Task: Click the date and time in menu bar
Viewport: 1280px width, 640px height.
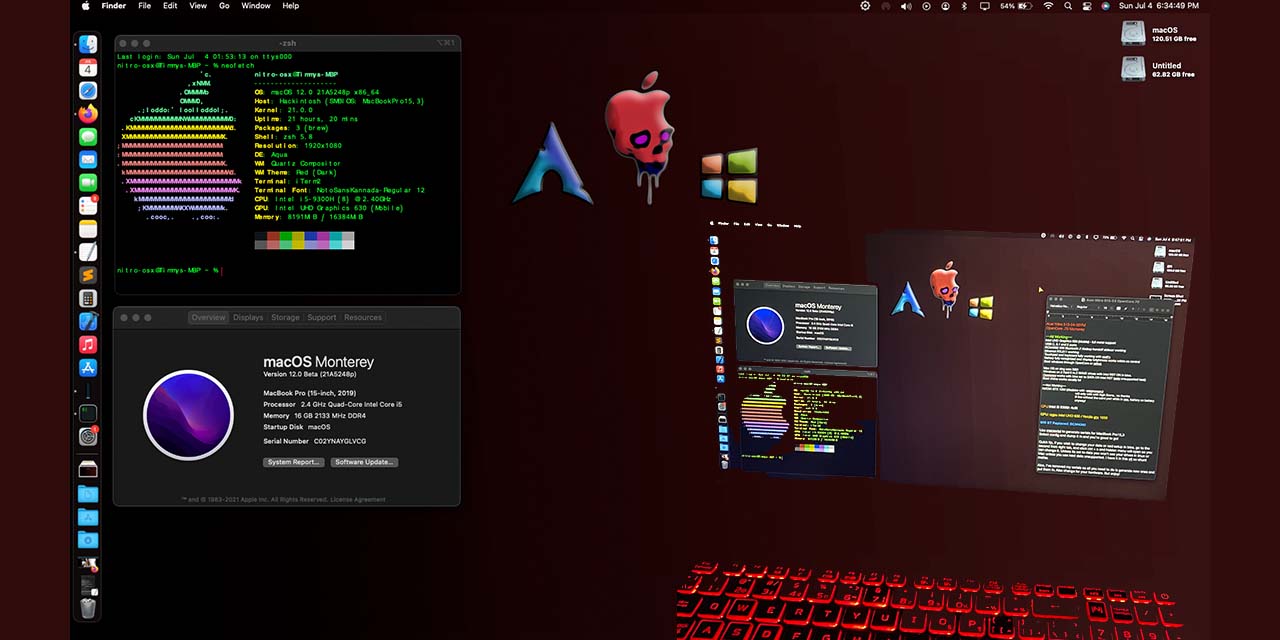Action: click(x=1159, y=6)
